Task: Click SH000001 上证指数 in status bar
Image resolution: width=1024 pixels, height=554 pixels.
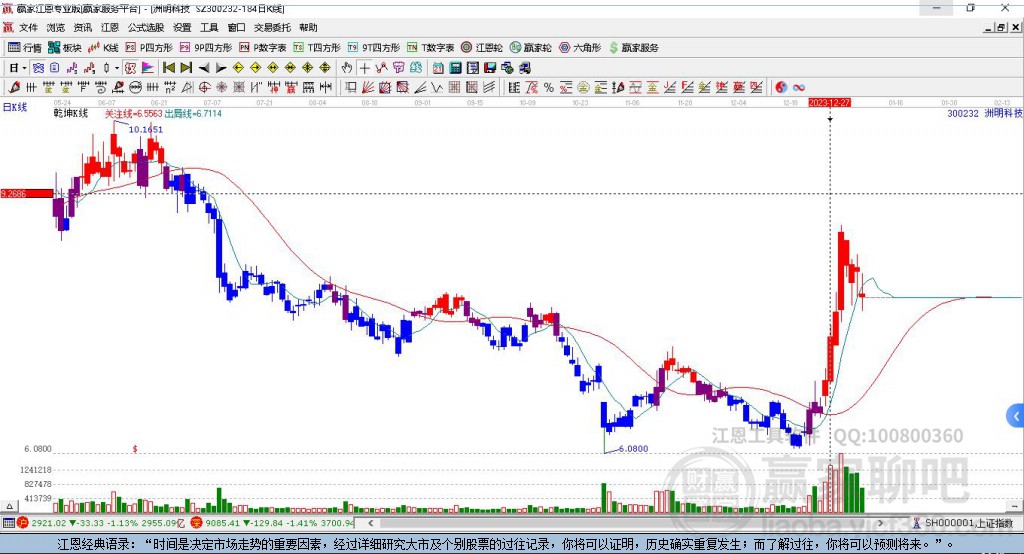Action: coord(968,523)
